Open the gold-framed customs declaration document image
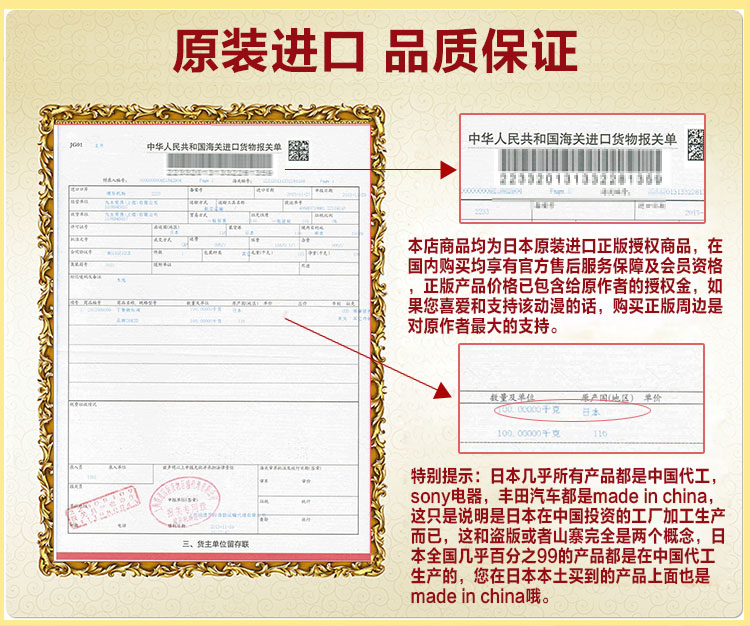Viewport: 750px width, 626px height. click(212, 341)
